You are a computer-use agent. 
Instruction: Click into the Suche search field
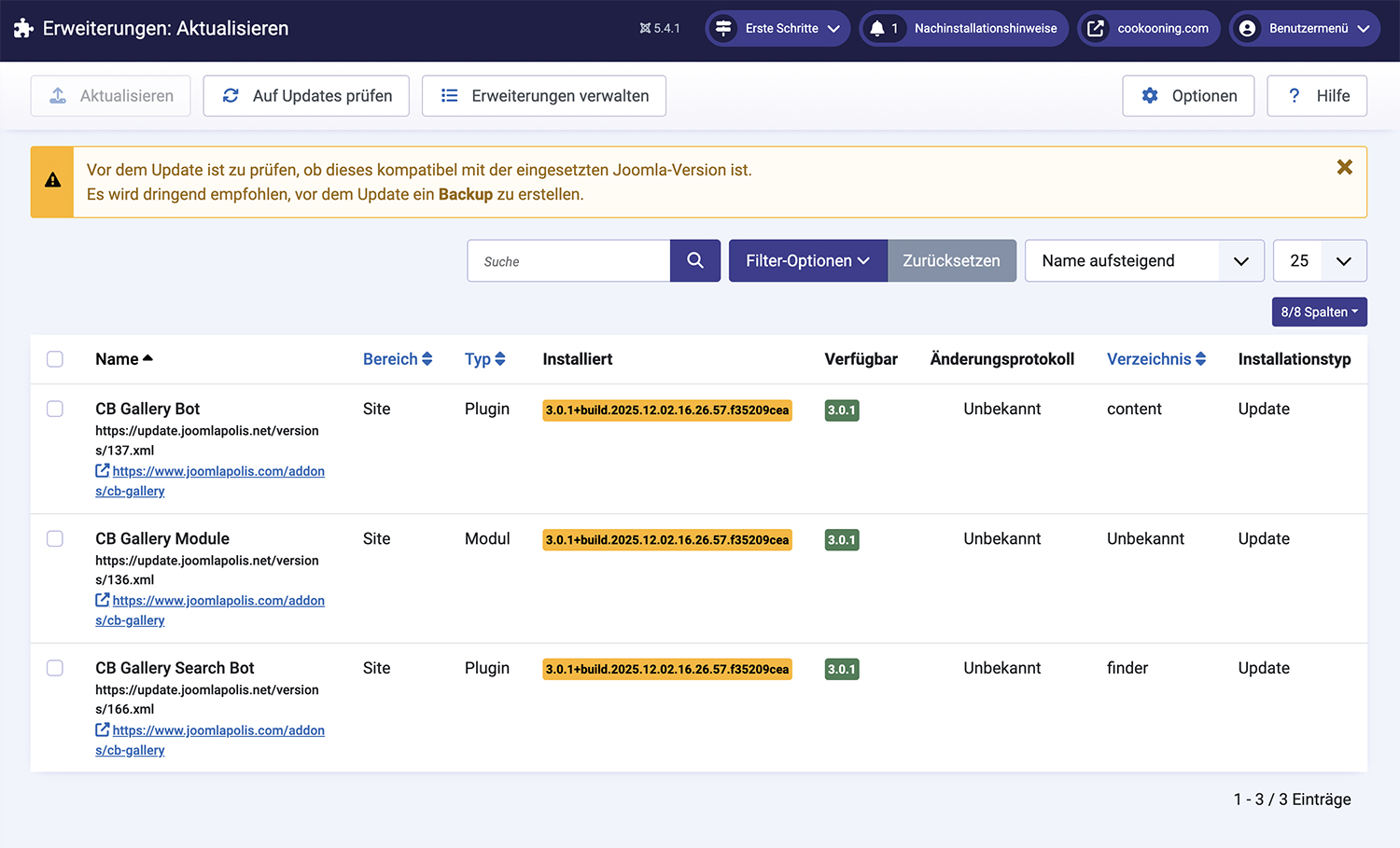568,261
